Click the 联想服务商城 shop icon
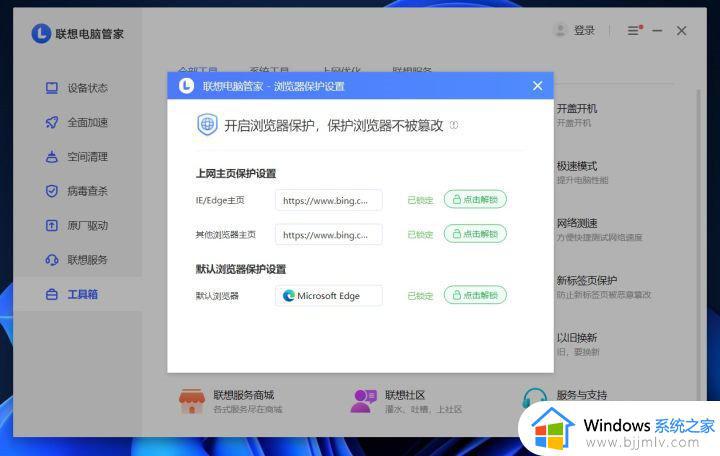The height and width of the screenshot is (456, 720). (191, 401)
